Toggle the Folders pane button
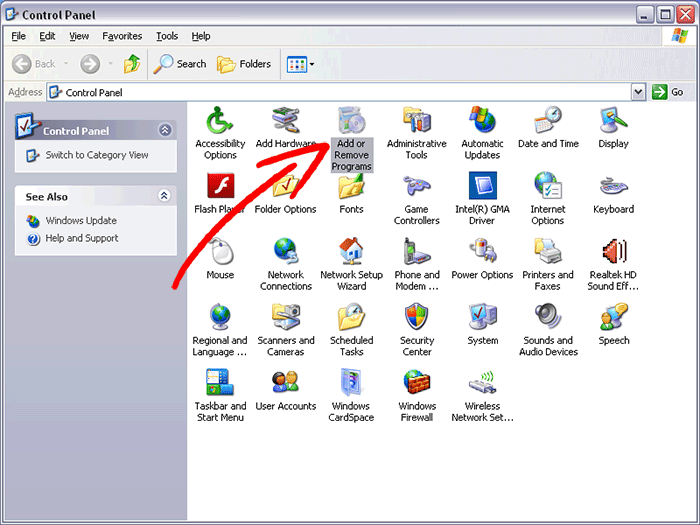Image resolution: width=700 pixels, height=525 pixels. pyautogui.click(x=244, y=64)
